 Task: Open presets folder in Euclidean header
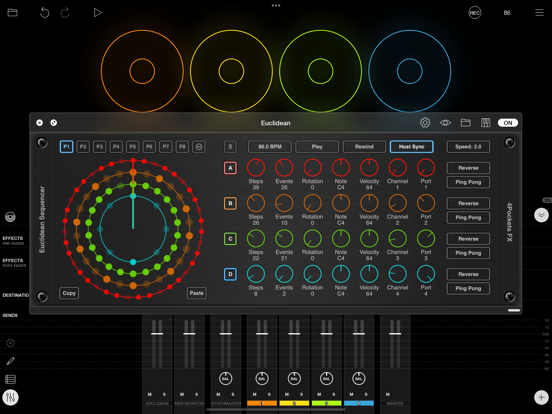pyautogui.click(x=465, y=123)
